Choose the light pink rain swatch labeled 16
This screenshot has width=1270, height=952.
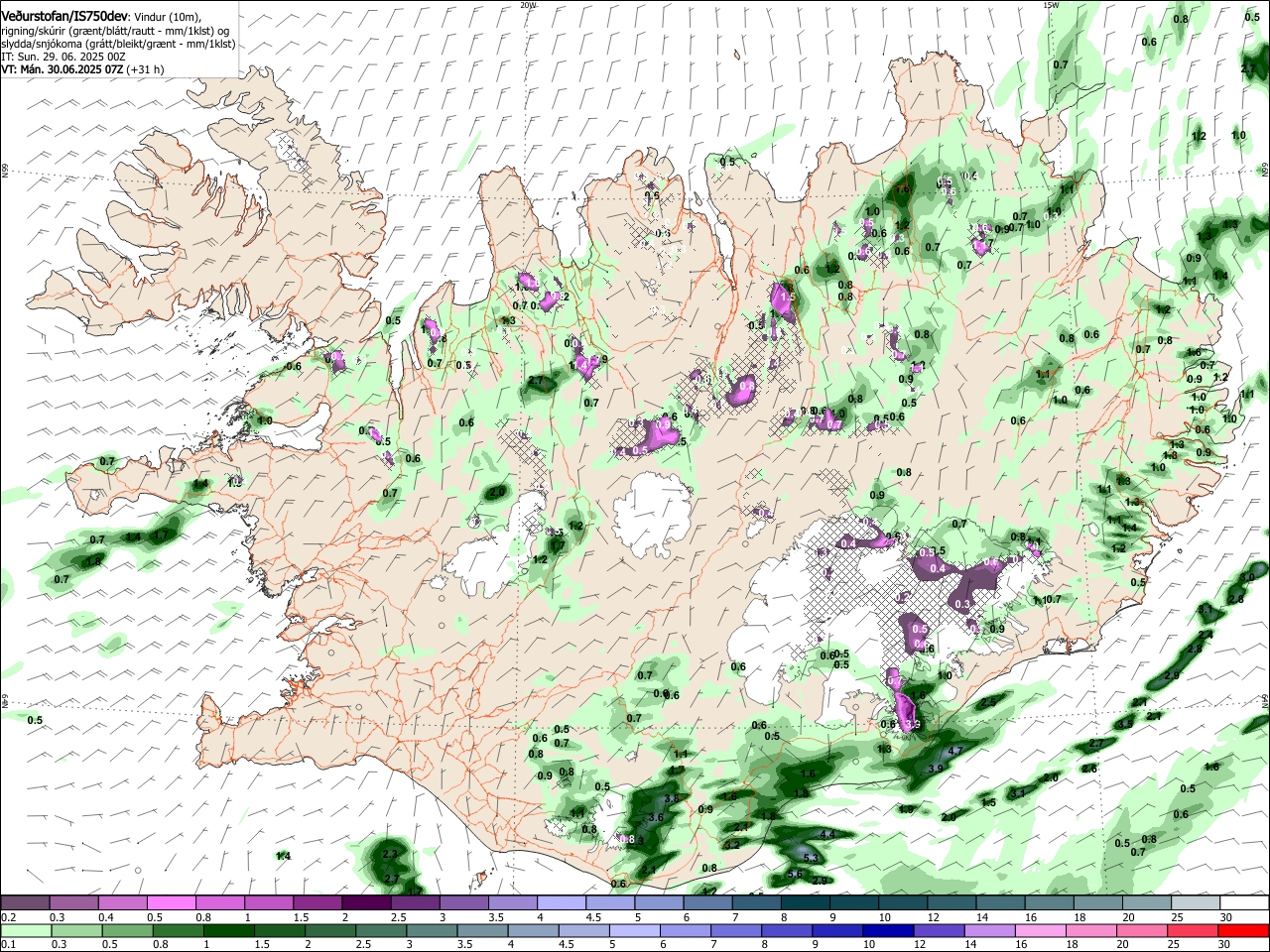click(1041, 931)
